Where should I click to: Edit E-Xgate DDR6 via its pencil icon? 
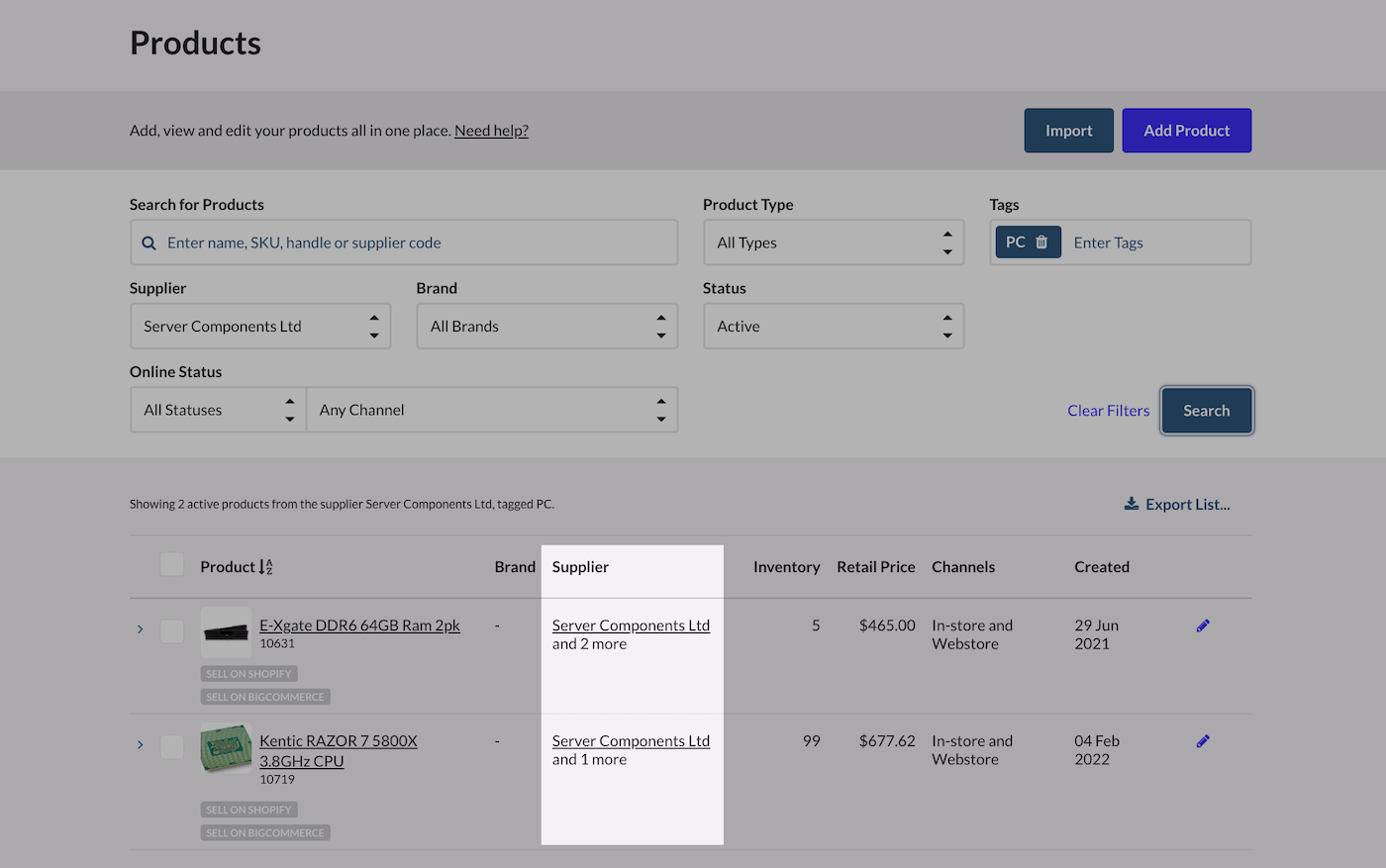tap(1202, 625)
